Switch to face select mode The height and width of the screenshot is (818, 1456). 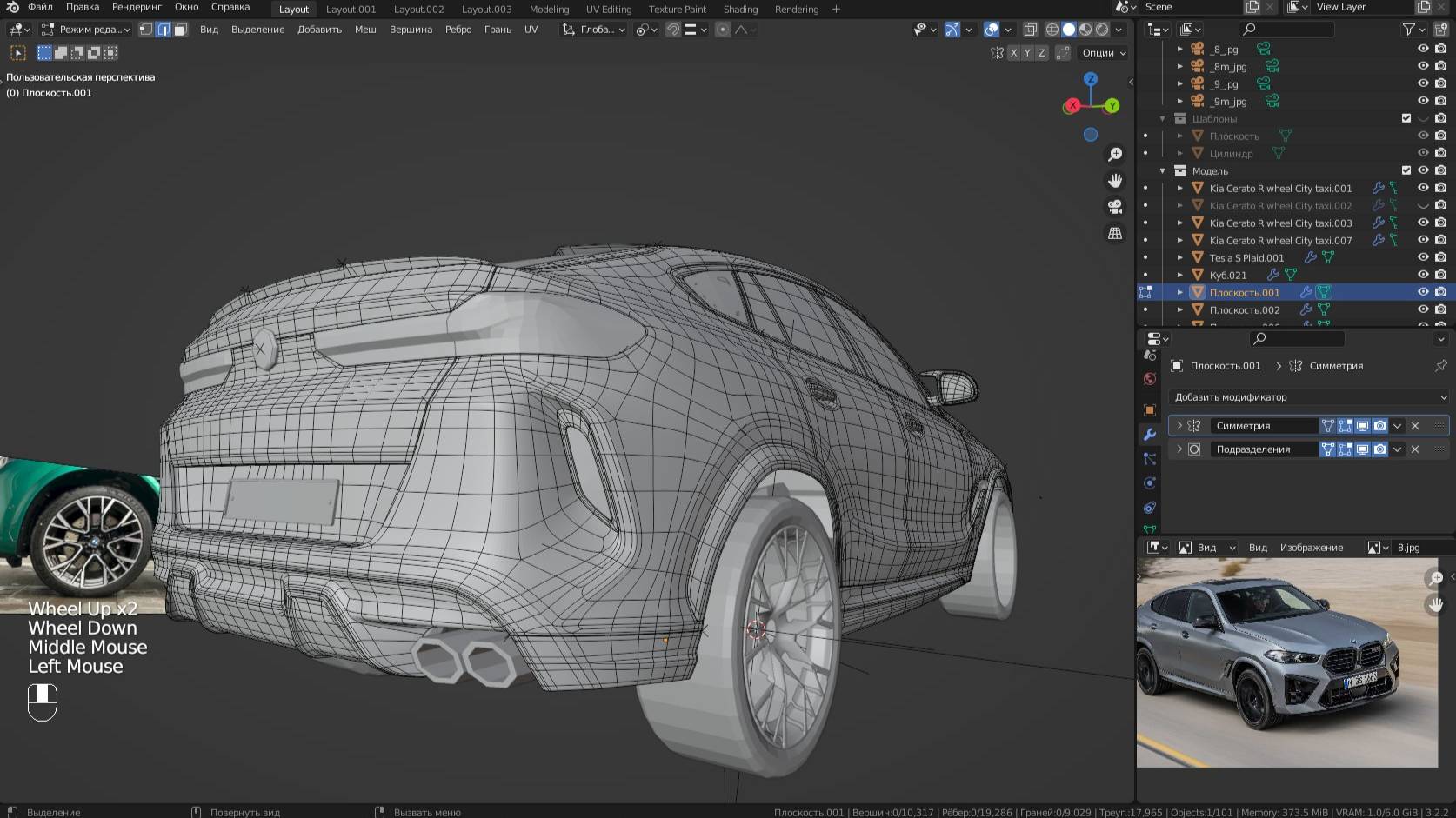(181, 29)
